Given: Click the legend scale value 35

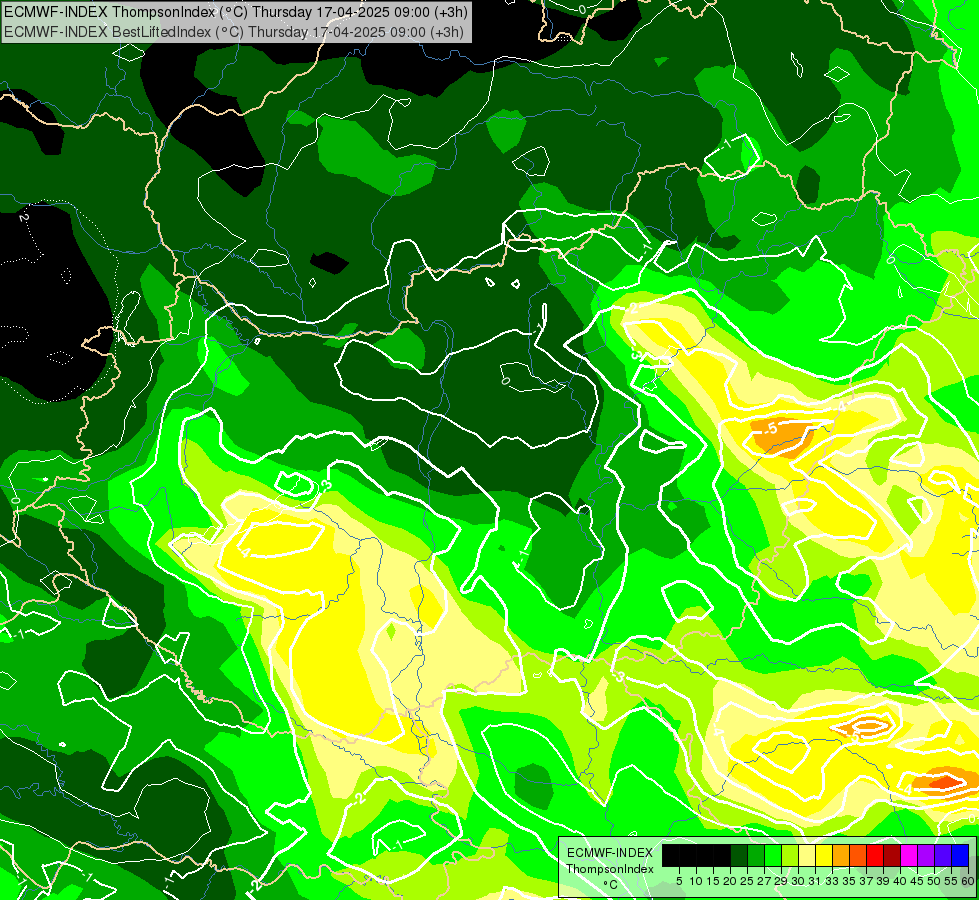Looking at the screenshot, I should tap(849, 881).
